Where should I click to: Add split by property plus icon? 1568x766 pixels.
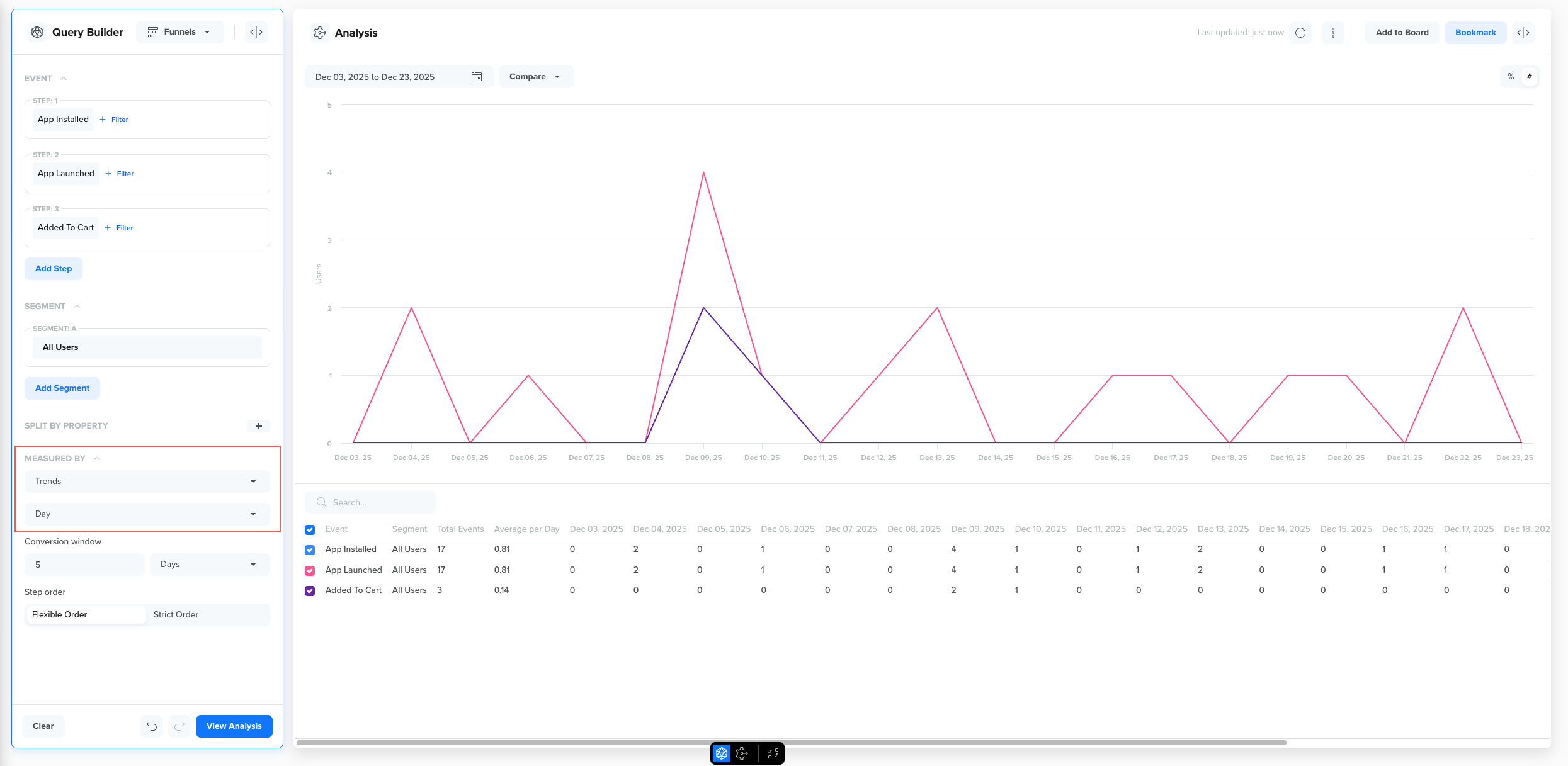(259, 426)
